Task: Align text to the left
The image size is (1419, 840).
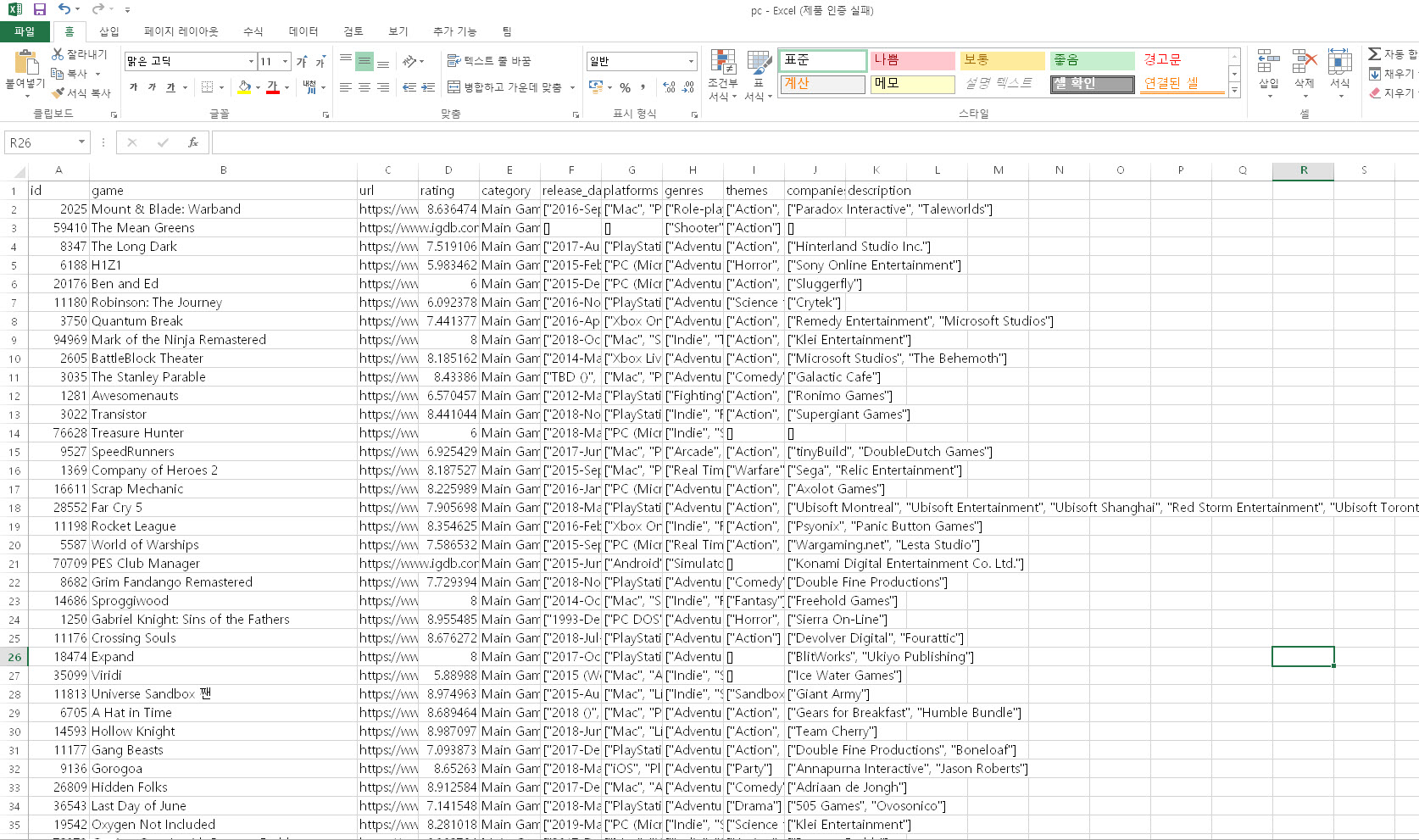Action: pos(346,87)
